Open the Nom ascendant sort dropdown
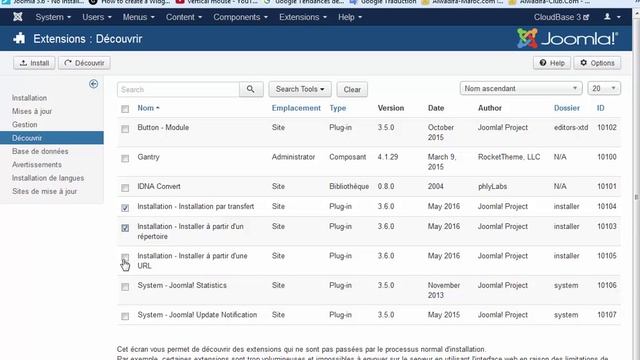640x360 pixels. click(520, 89)
